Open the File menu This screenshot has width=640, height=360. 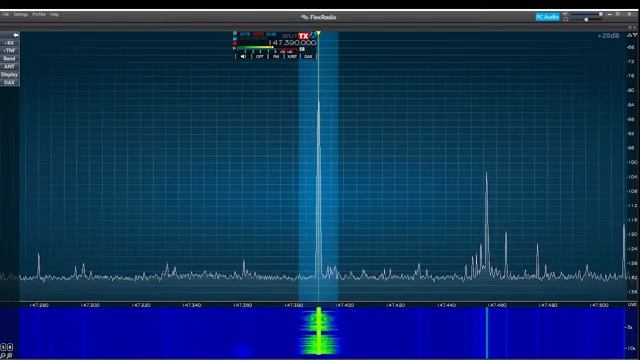coord(6,14)
